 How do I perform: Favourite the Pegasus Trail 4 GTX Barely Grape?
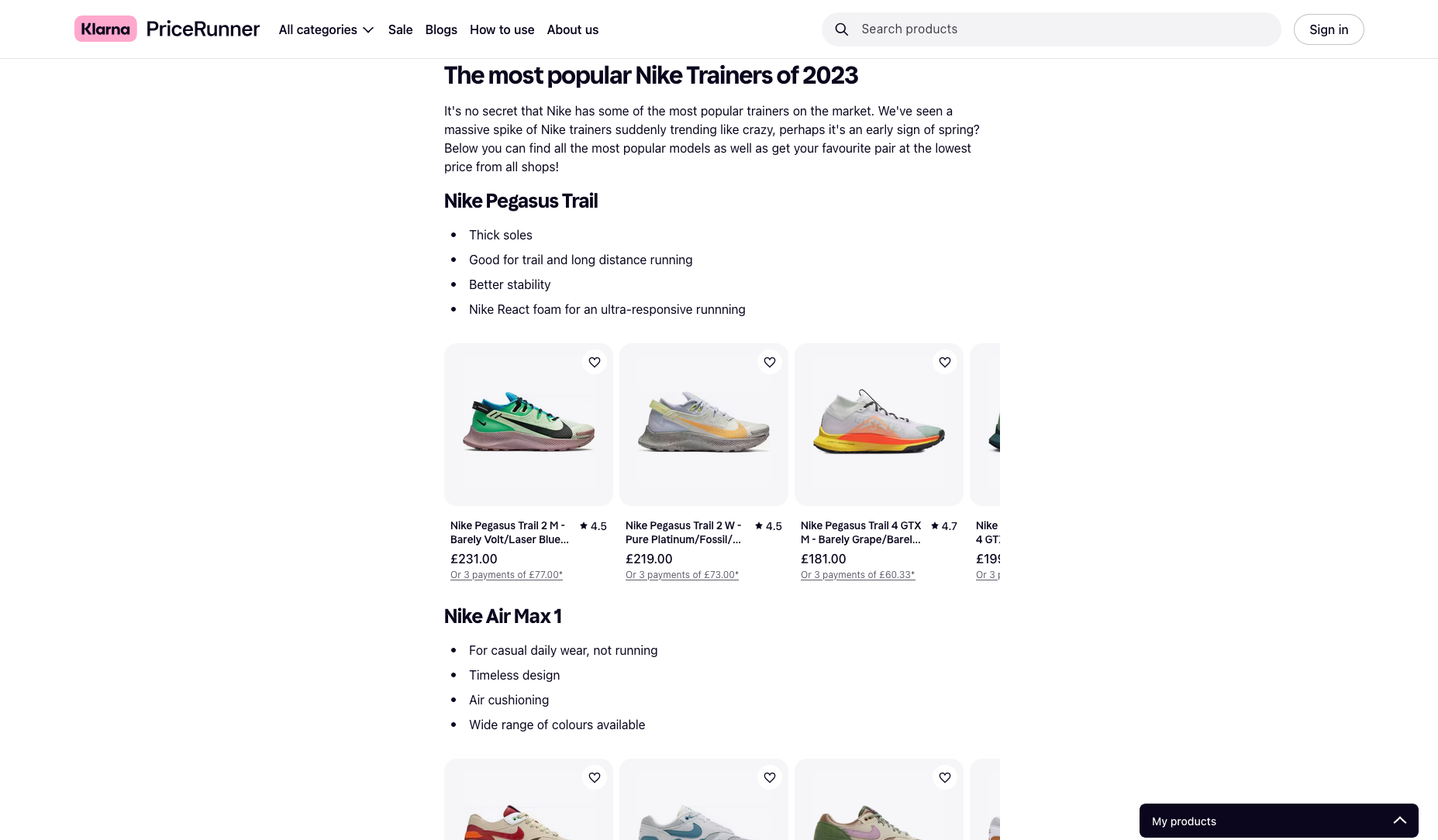coord(945,363)
